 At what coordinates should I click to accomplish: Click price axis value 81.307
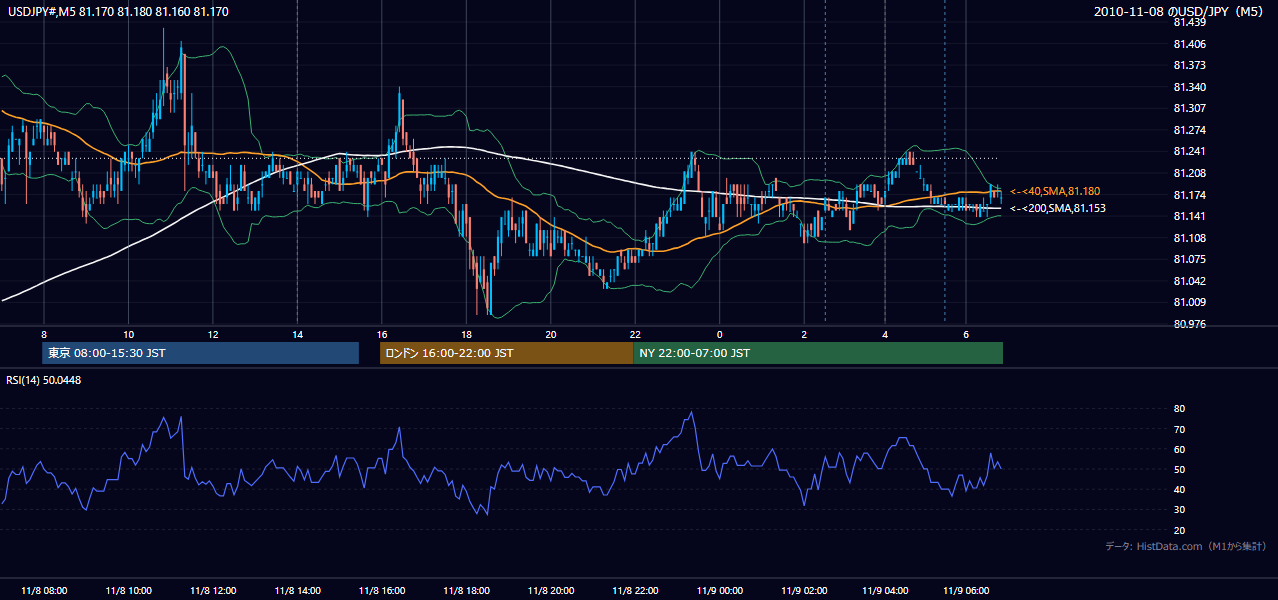[1189, 108]
